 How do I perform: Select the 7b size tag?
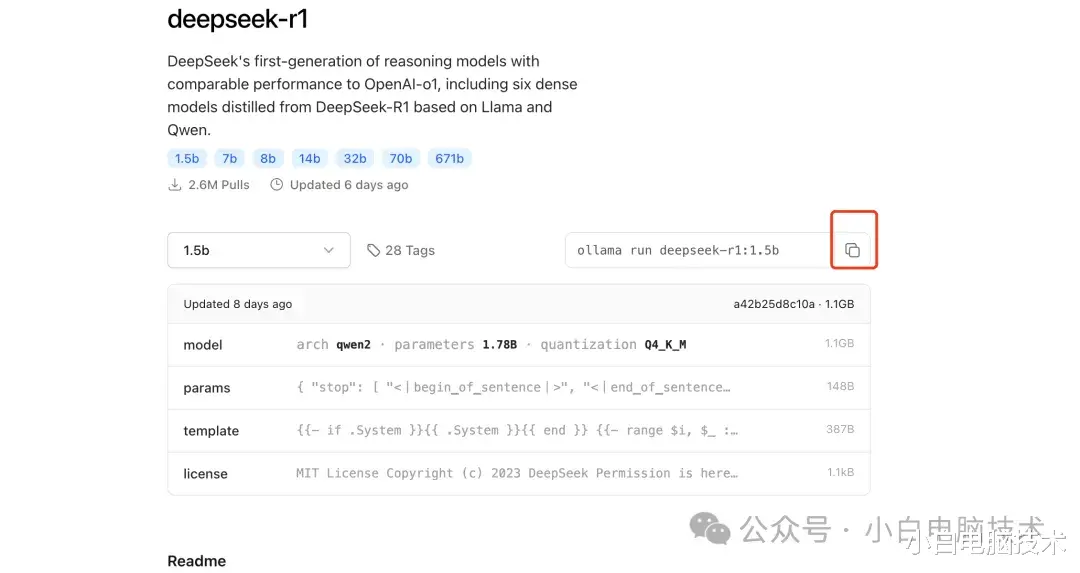229,158
